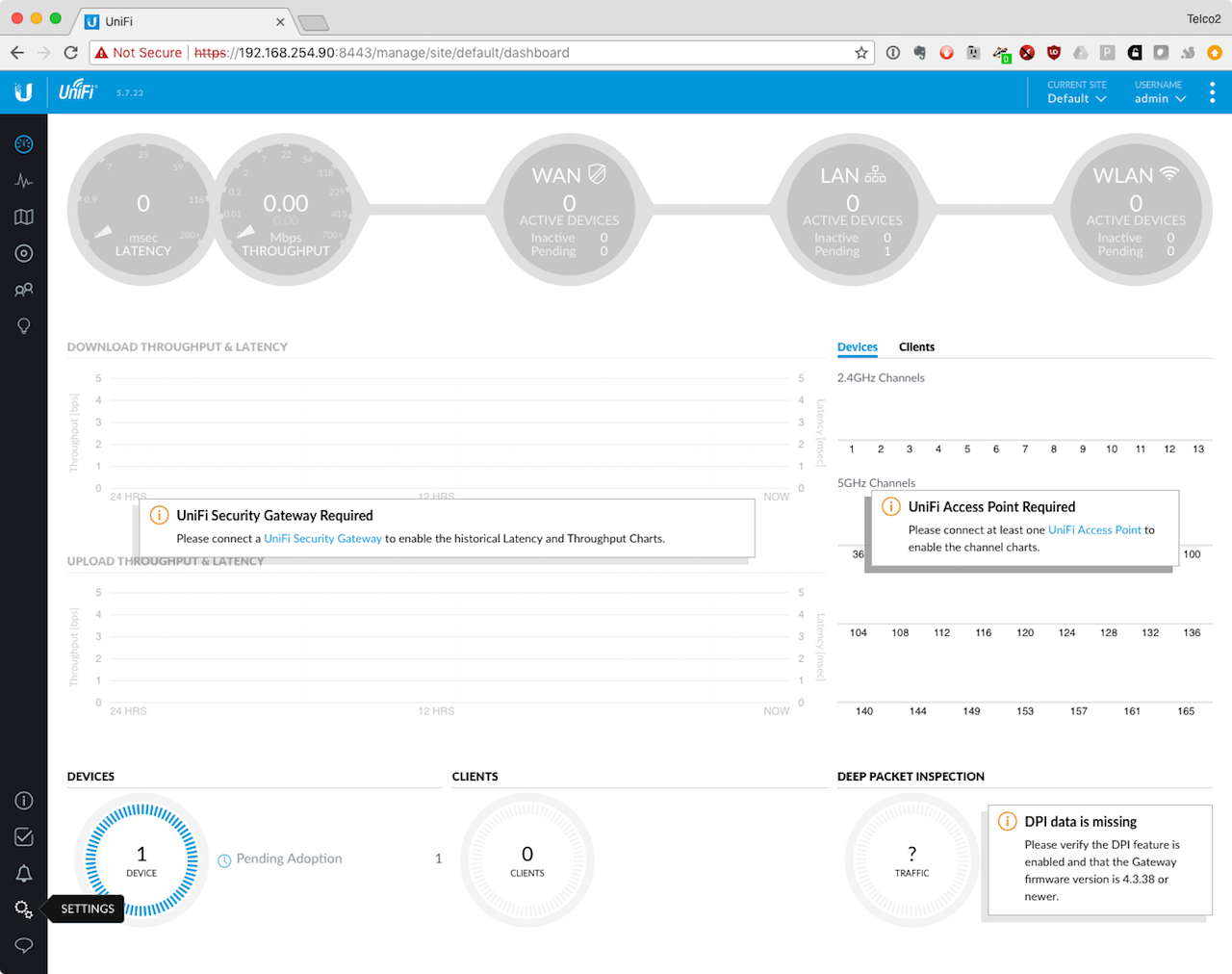The width and height of the screenshot is (1232, 974).
Task: Open chat via the speech bubble icon
Action: 23,946
